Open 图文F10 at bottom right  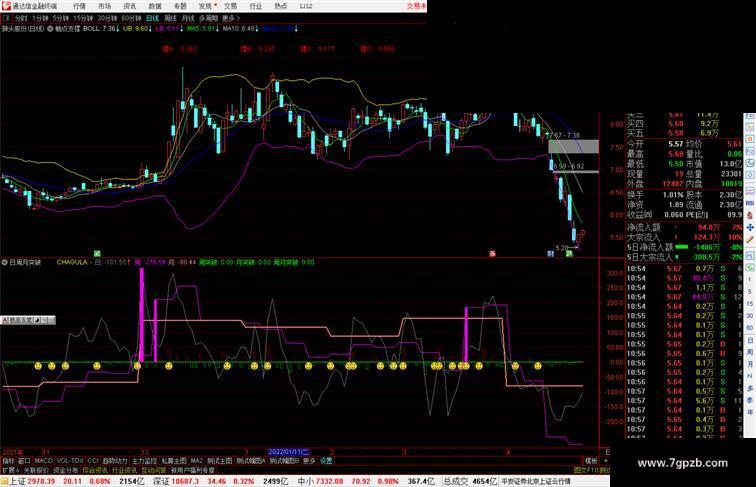click(x=586, y=470)
